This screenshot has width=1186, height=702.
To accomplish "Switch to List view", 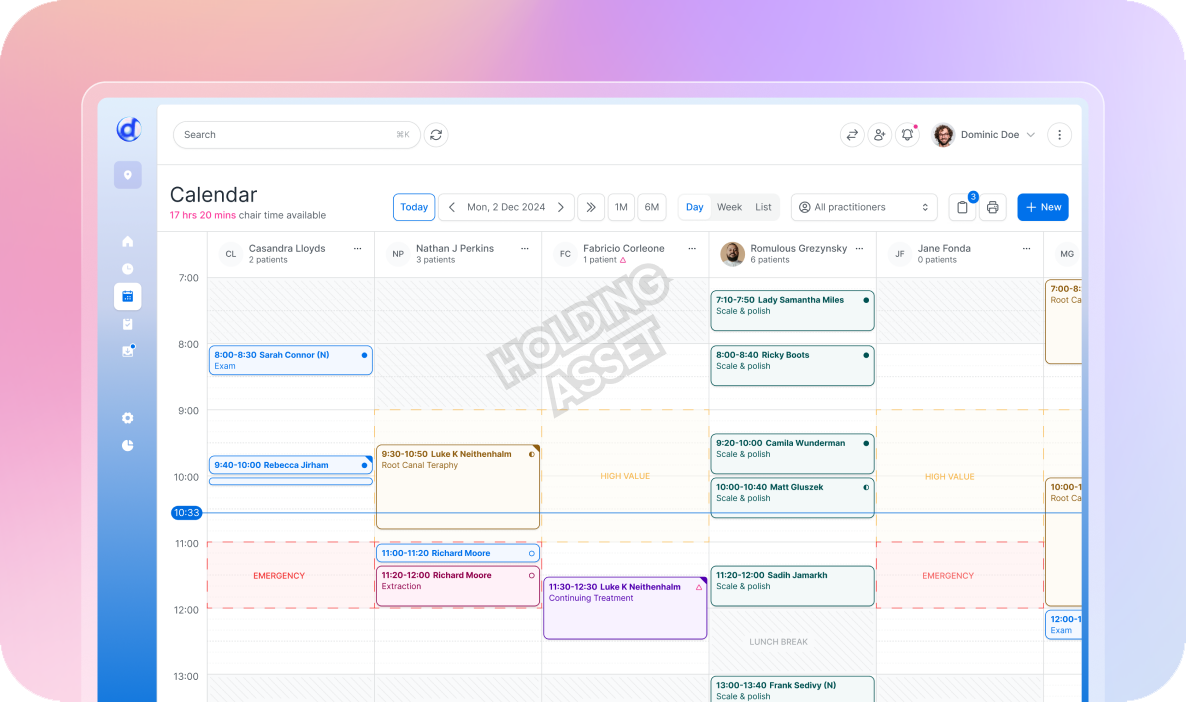I will 763,207.
